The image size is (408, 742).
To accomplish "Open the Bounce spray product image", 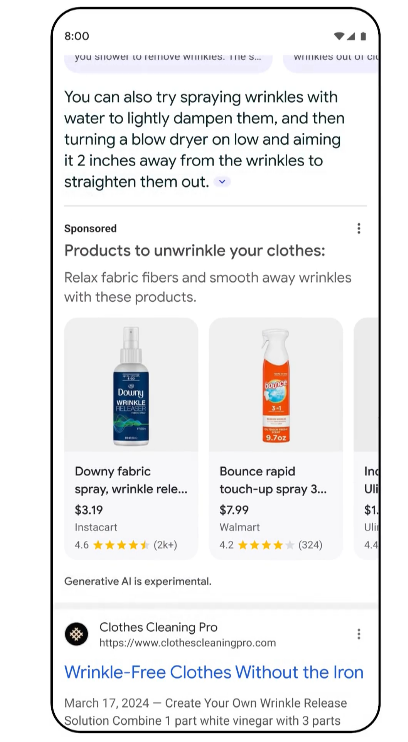I will pyautogui.click(x=276, y=385).
